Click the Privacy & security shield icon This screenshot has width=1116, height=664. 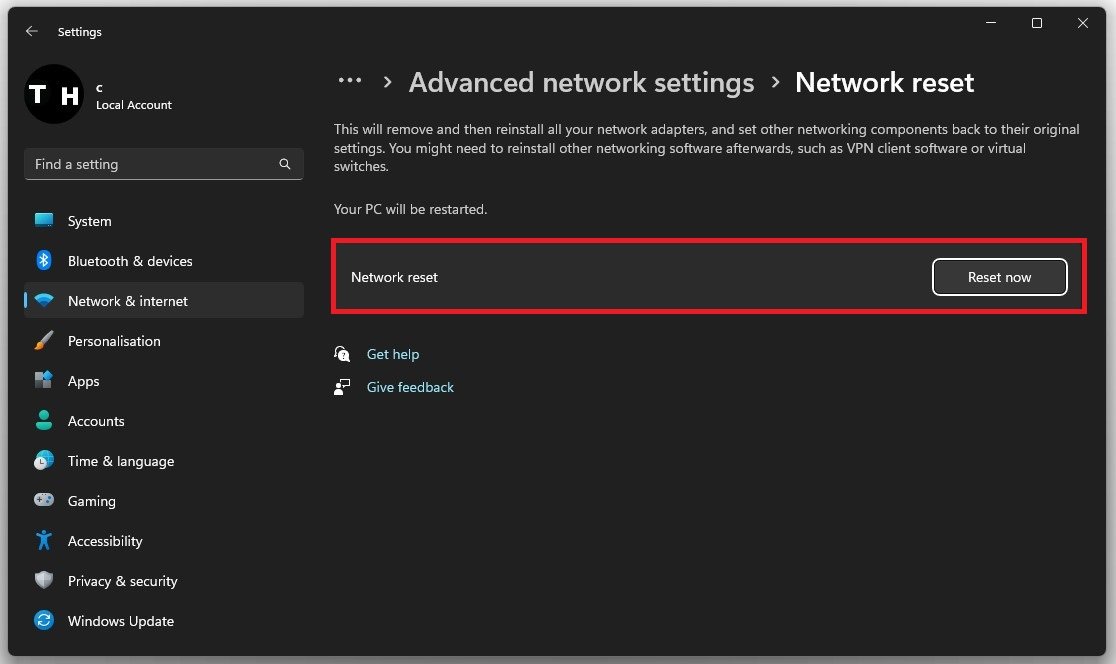click(x=44, y=581)
